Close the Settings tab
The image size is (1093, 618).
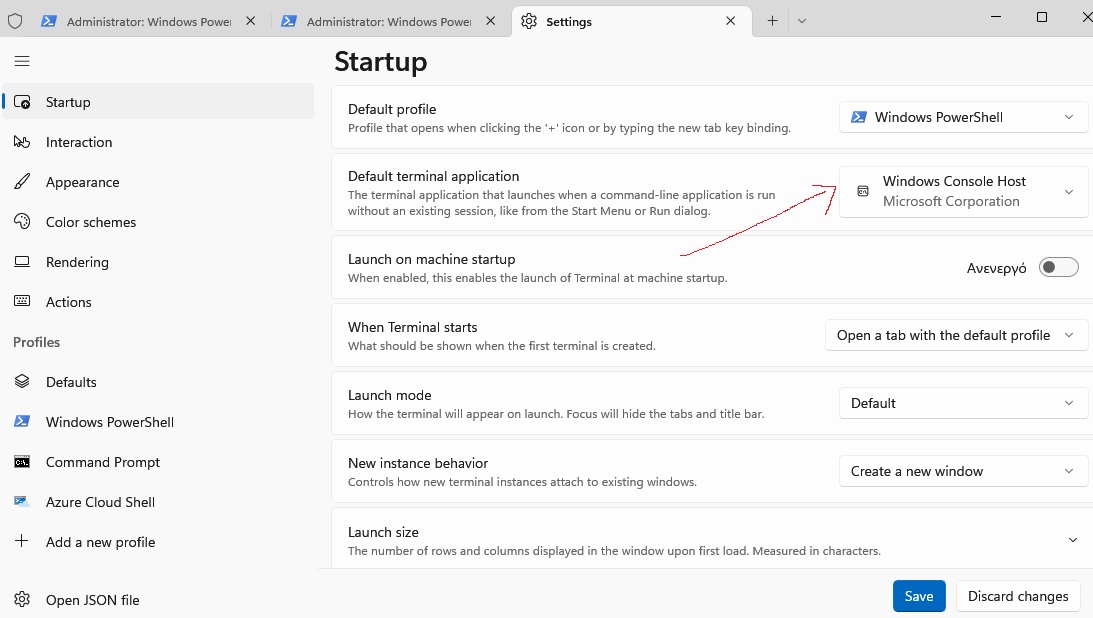pos(731,21)
